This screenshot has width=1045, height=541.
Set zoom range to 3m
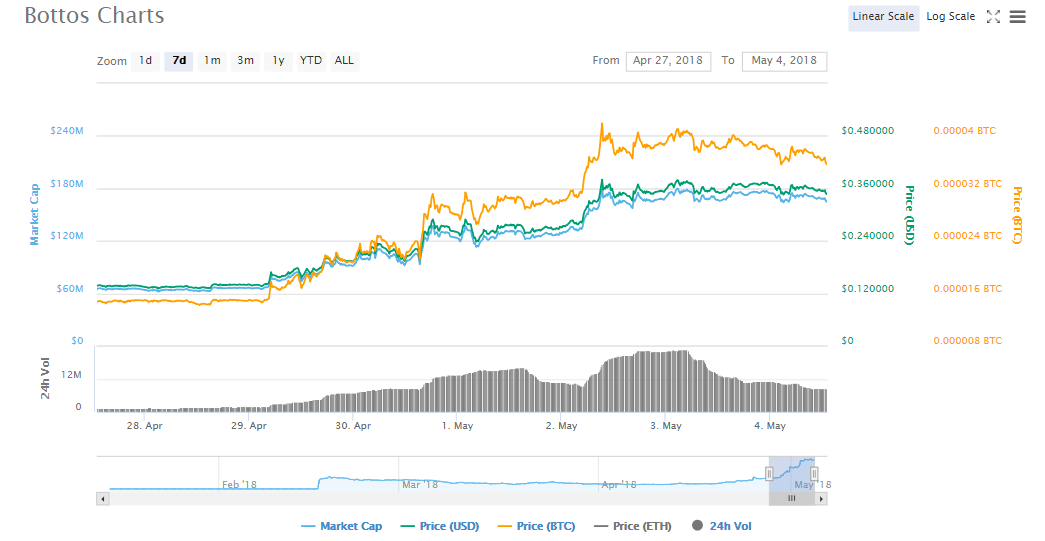(x=245, y=61)
